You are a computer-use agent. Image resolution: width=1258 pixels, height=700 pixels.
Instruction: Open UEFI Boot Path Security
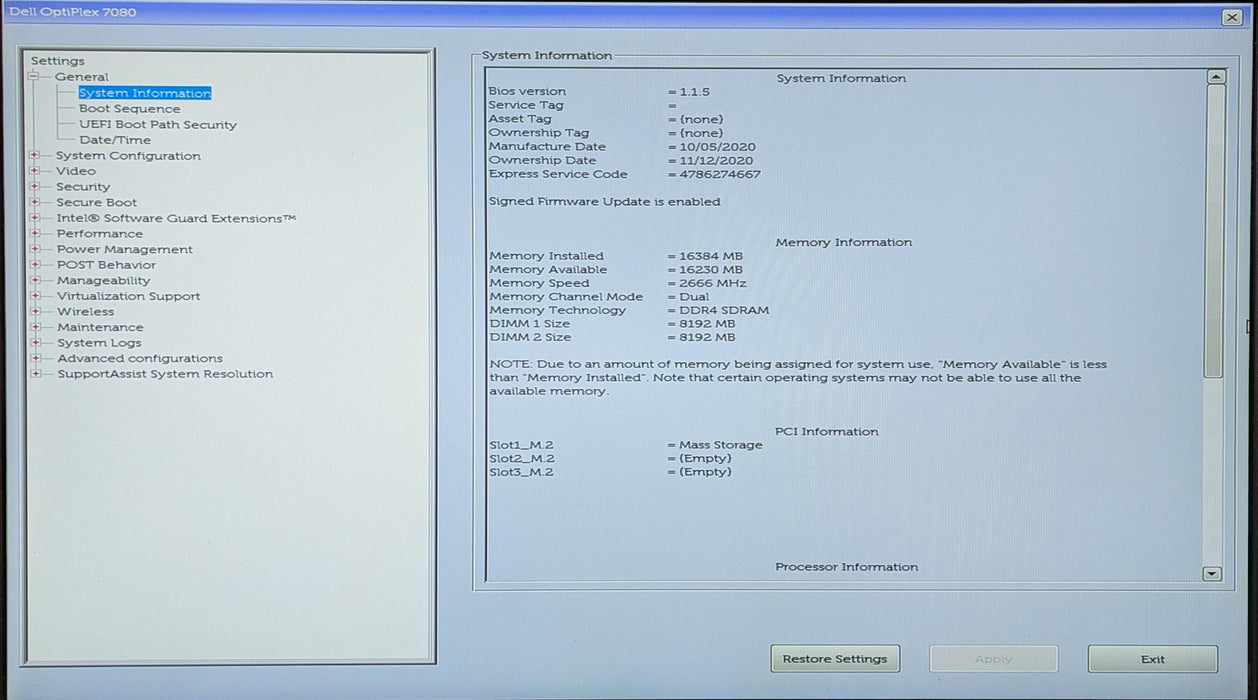point(158,125)
